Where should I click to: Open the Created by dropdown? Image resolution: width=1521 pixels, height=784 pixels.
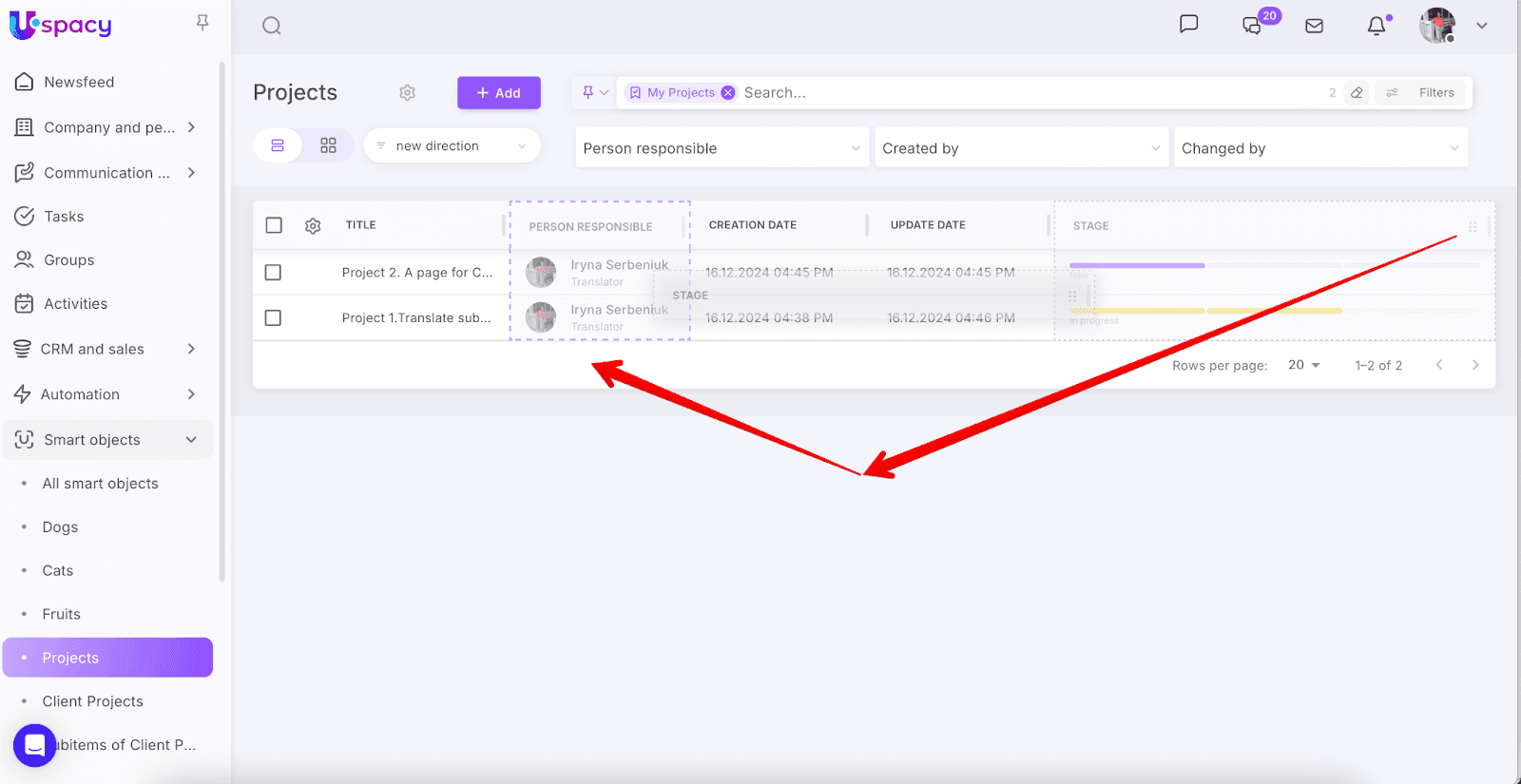pyautogui.click(x=1021, y=148)
